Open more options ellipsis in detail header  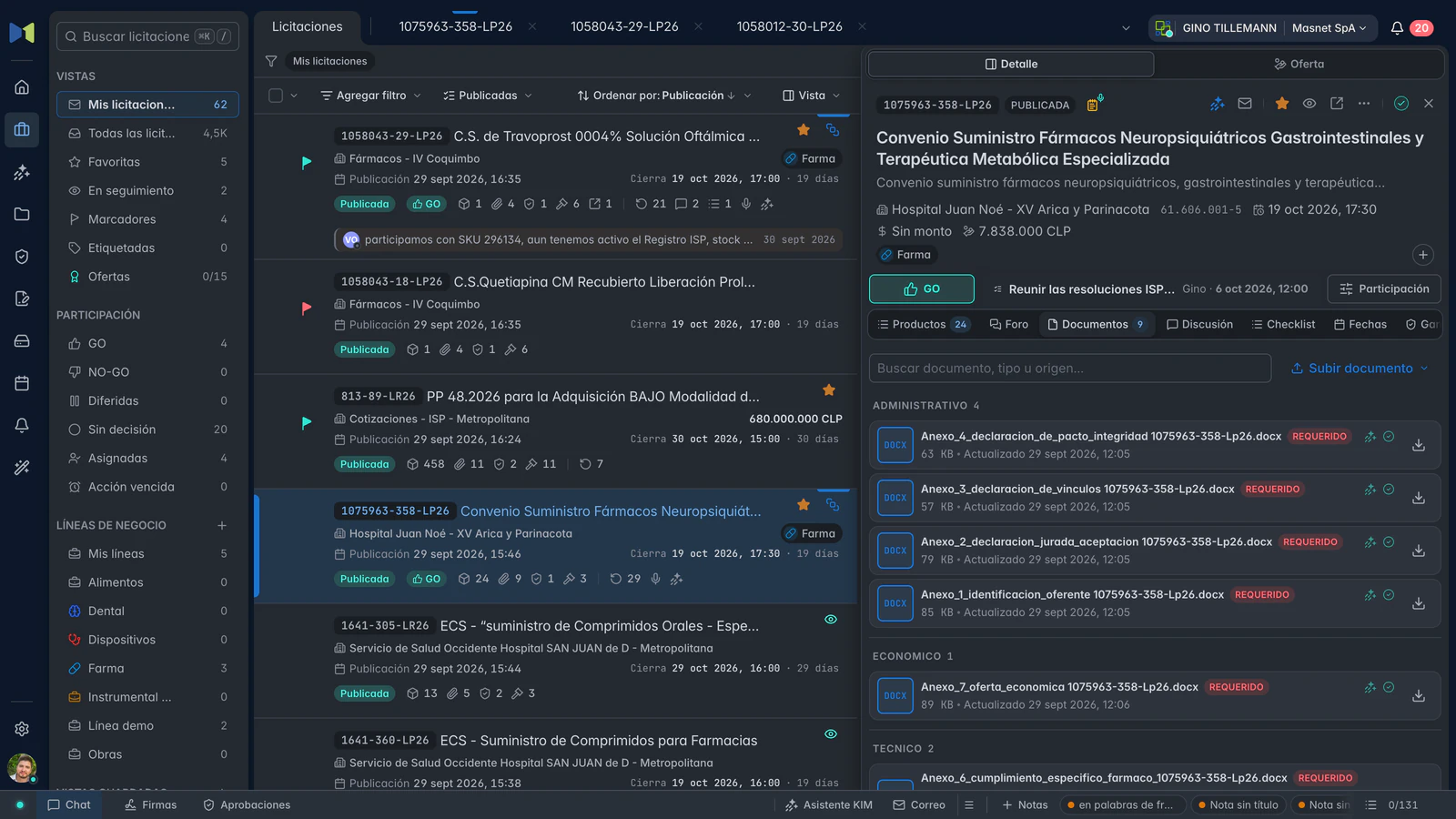pos(1364,104)
